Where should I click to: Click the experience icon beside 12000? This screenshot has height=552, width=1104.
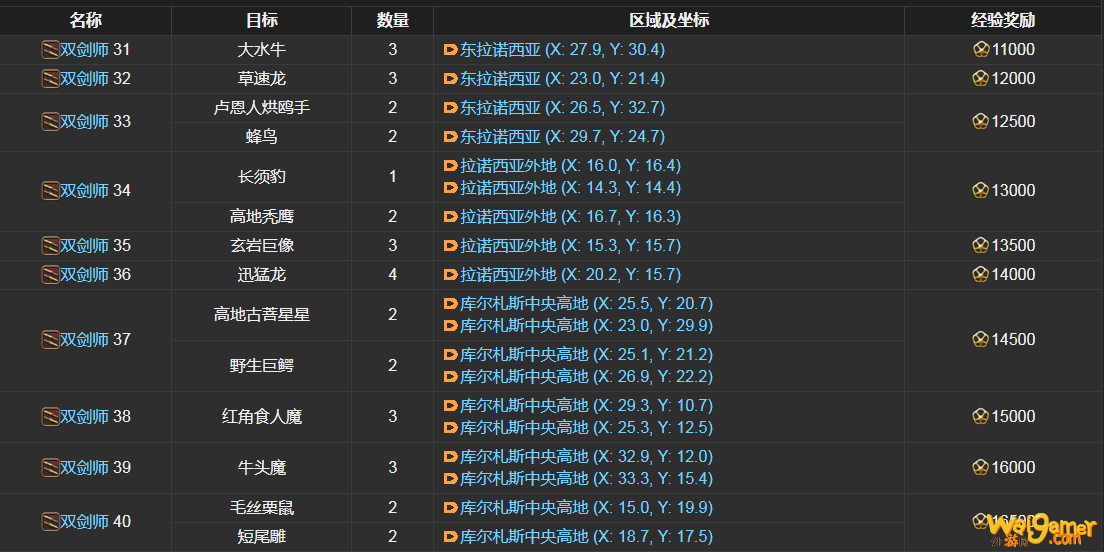coord(980,79)
